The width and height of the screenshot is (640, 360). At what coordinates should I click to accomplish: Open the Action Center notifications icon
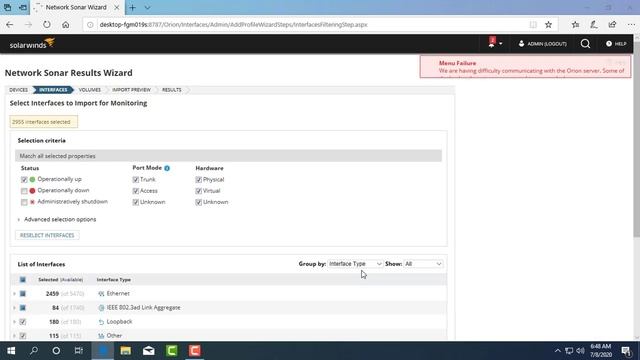pos(626,351)
